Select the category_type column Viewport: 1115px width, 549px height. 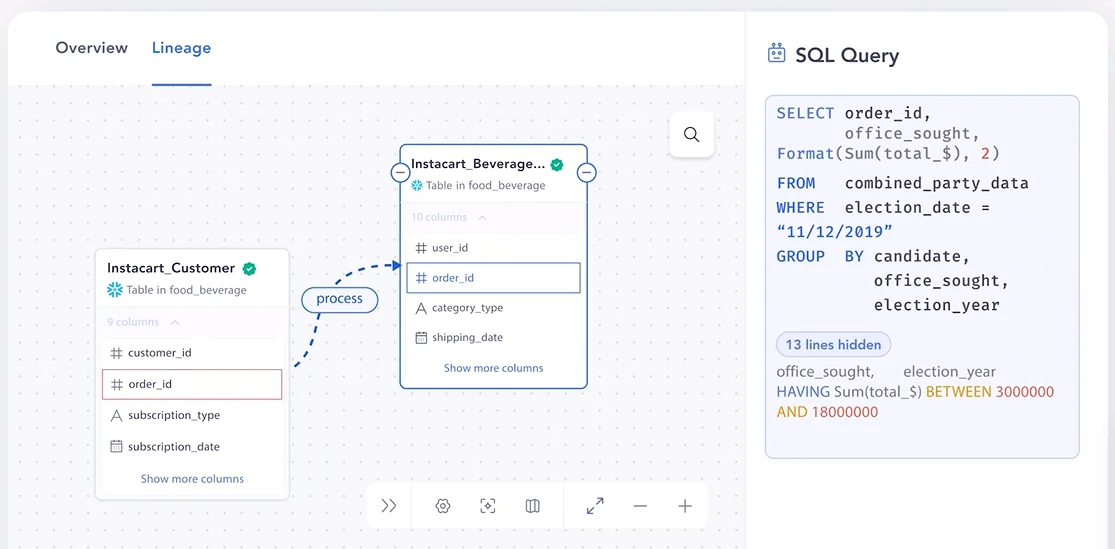click(x=494, y=308)
